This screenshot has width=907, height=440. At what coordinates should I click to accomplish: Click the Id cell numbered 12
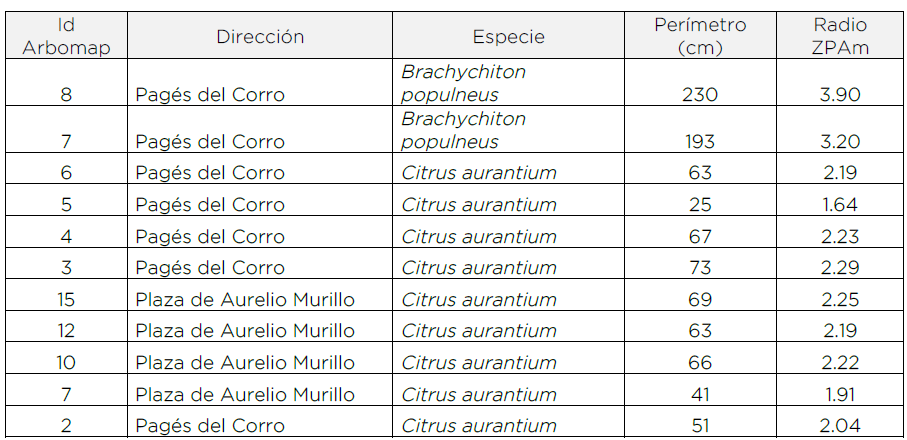[66, 330]
